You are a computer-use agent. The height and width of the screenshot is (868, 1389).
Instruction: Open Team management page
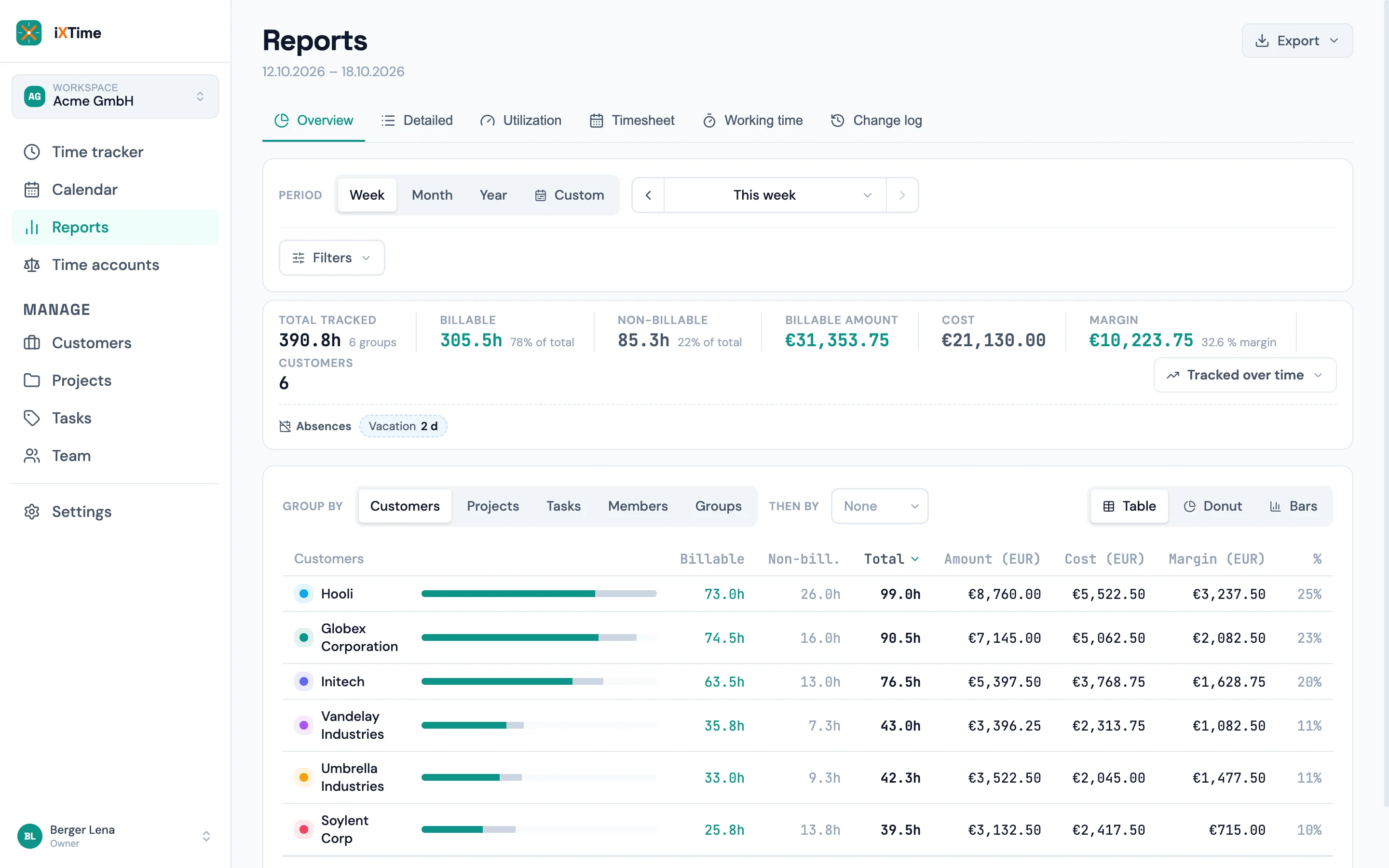pyautogui.click(x=115, y=455)
